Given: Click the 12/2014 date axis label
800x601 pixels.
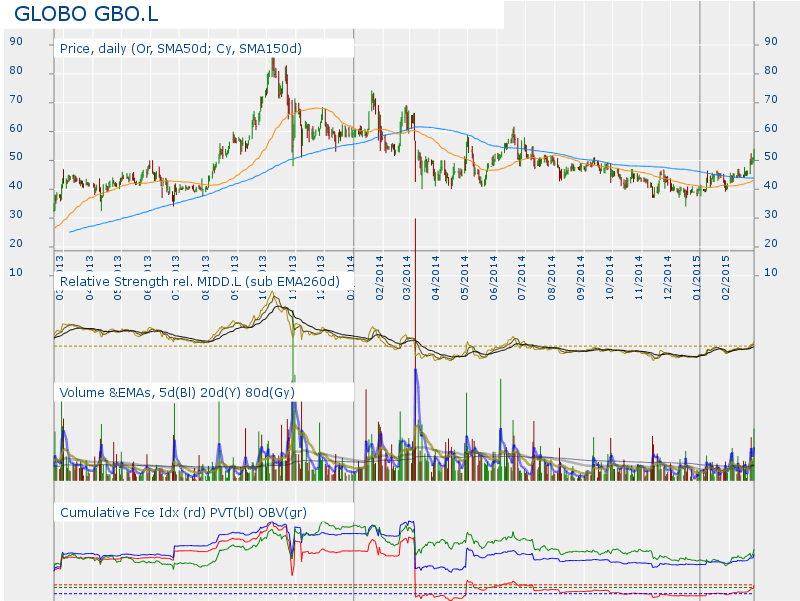Looking at the screenshot, I should [x=667, y=278].
